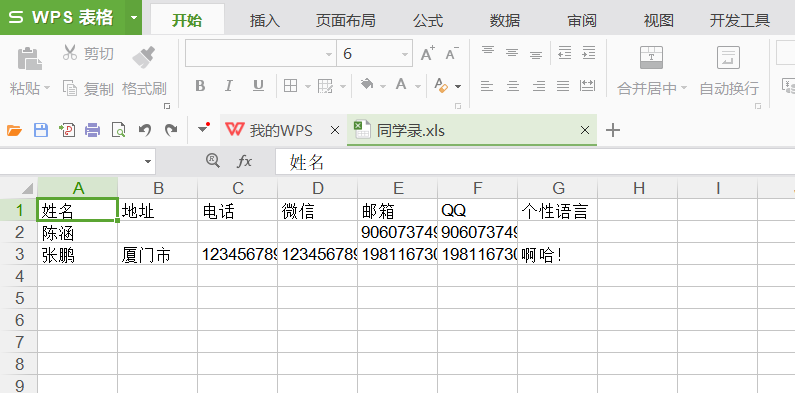Open the 视图 ribbon tab
This screenshot has height=393, width=795.
pyautogui.click(x=659, y=20)
